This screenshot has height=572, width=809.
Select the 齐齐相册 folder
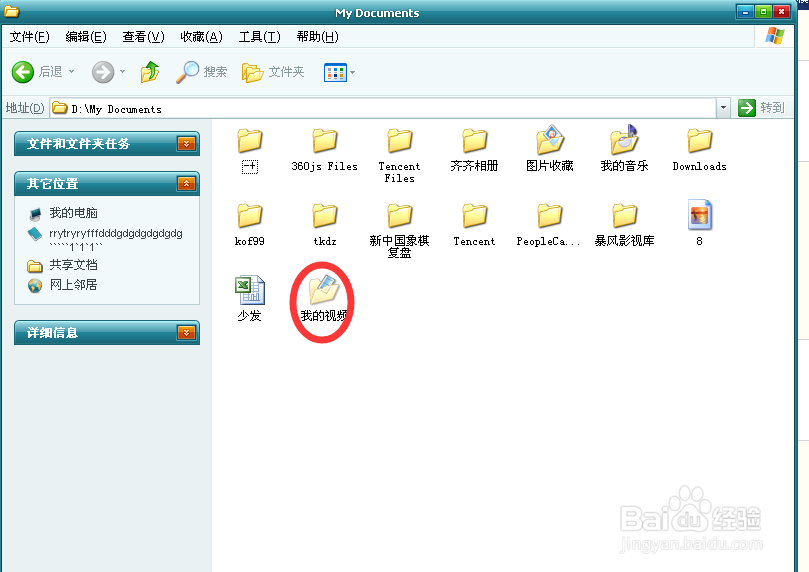point(474,150)
